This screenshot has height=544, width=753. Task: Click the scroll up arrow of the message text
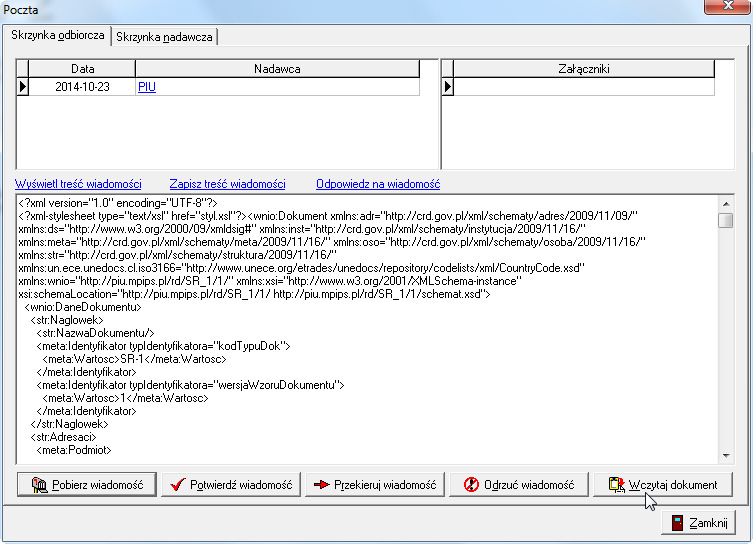[726, 204]
